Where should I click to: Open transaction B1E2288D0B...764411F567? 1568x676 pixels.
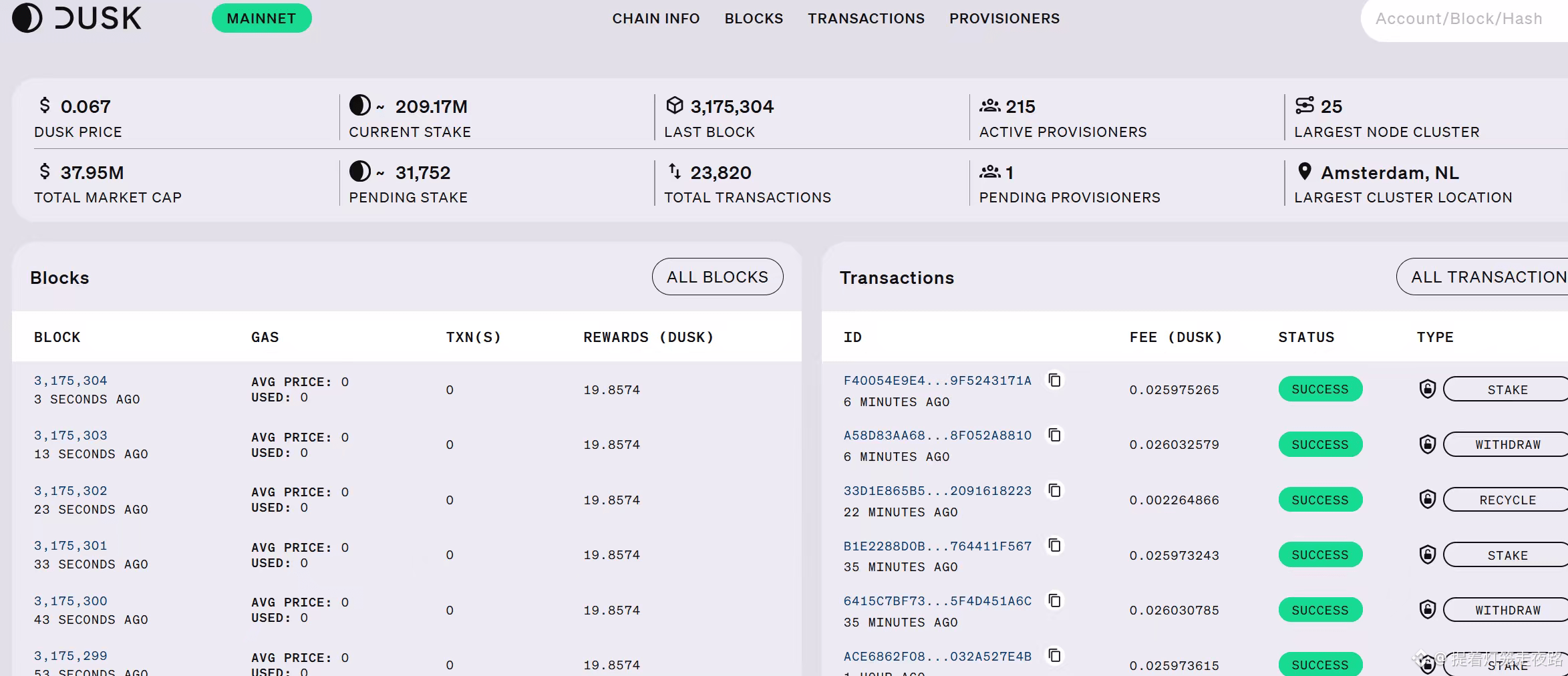937,546
